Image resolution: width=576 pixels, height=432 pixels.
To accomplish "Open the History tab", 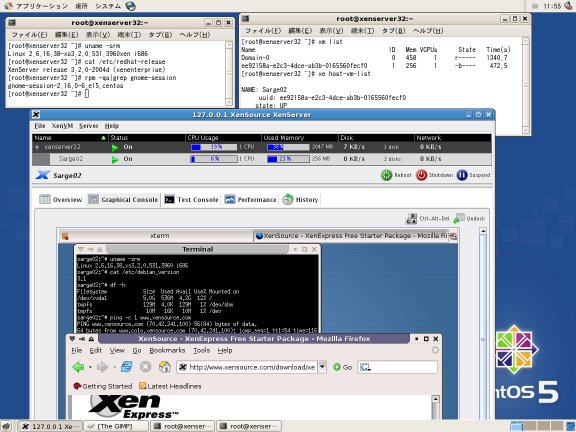I will click(300, 199).
